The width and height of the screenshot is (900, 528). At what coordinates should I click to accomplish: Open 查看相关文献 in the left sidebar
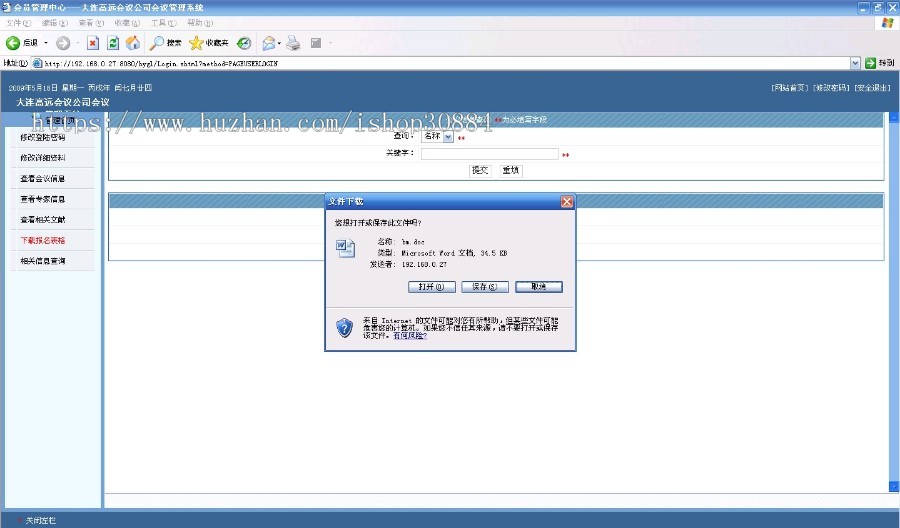42,220
